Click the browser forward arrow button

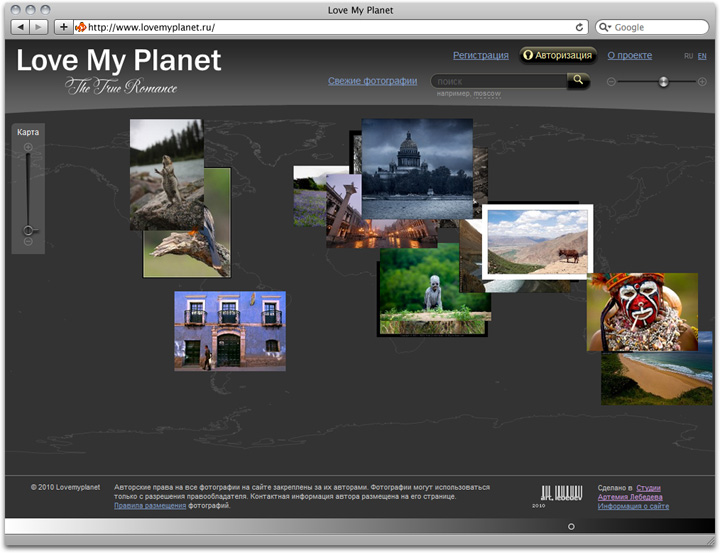pyautogui.click(x=41, y=27)
